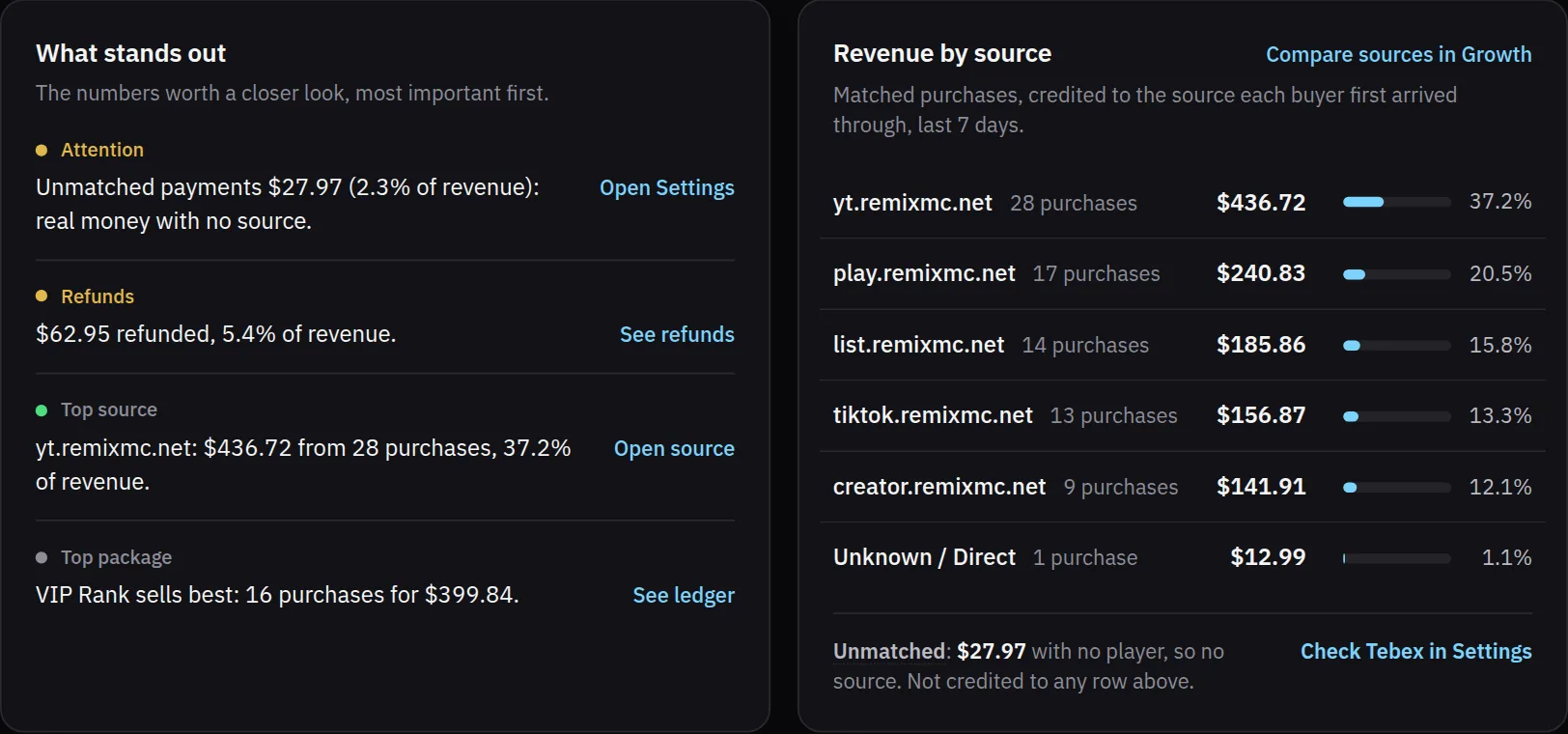Select the list.remixmc.net source name

pyautogui.click(x=918, y=345)
